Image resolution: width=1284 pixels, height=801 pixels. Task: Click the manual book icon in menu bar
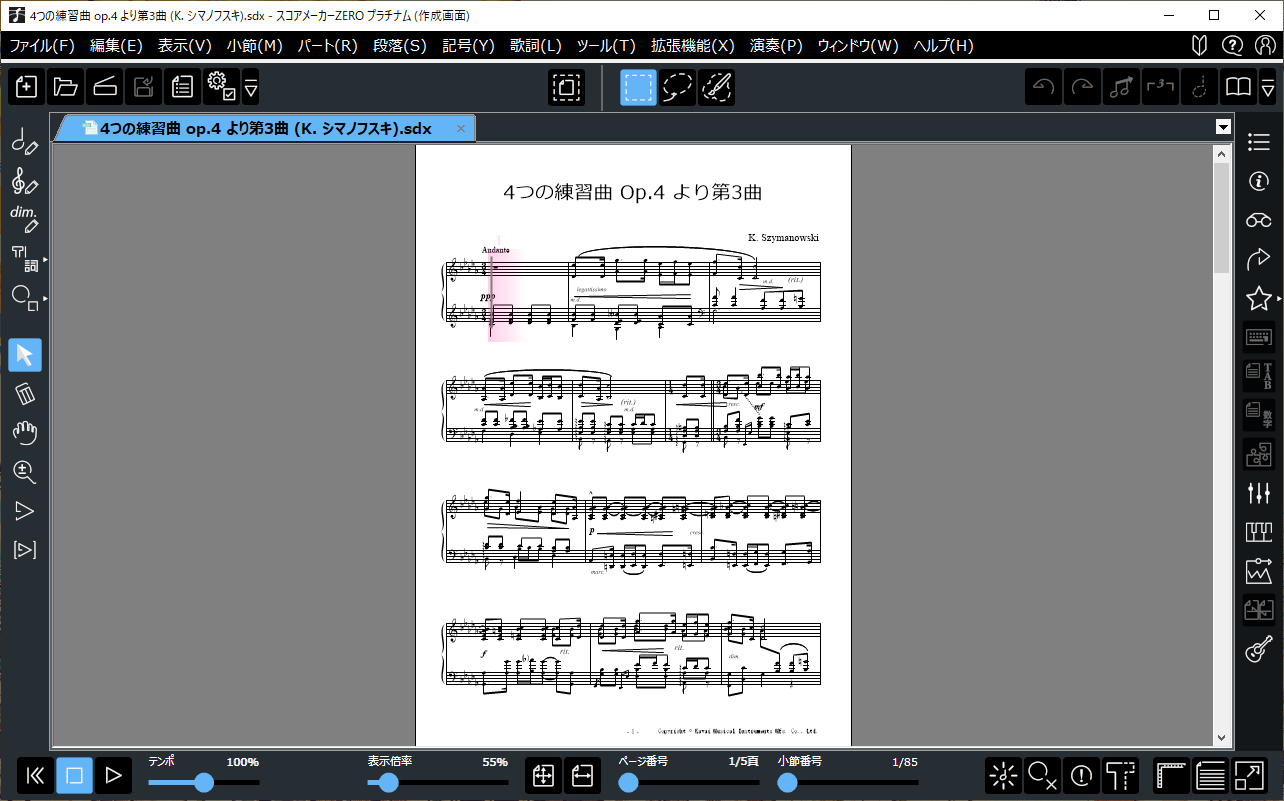1201,46
